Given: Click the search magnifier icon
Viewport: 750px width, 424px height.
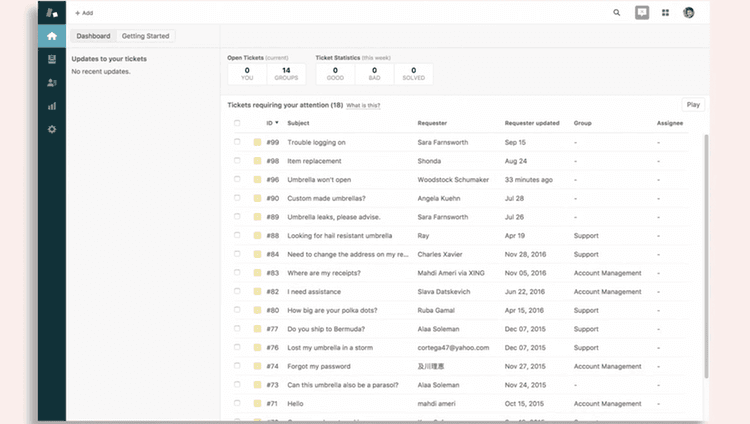Looking at the screenshot, I should (616, 13).
